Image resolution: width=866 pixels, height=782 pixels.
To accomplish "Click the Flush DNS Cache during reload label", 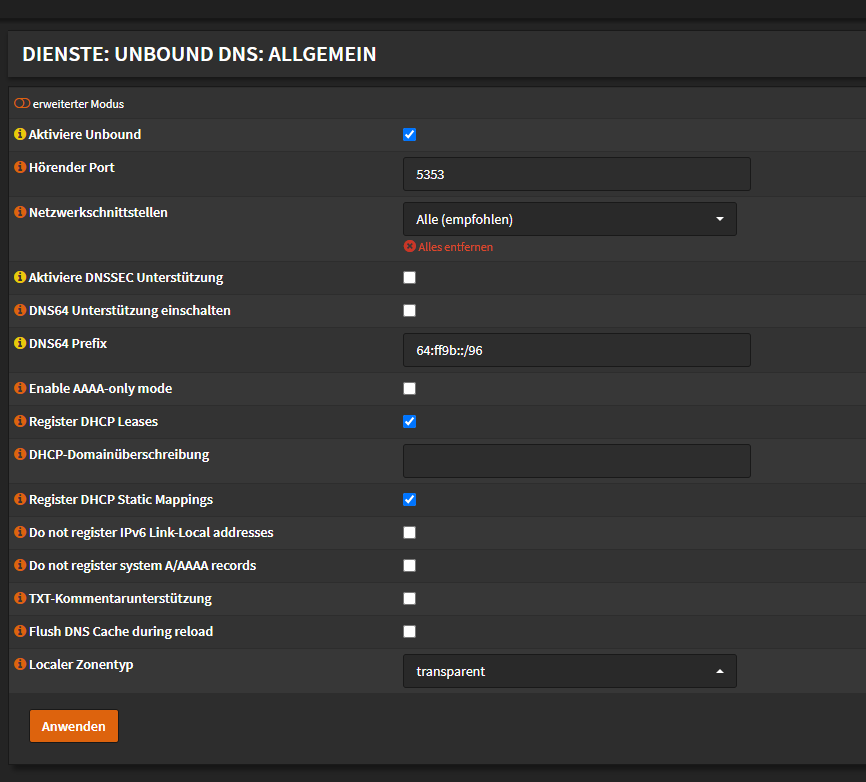I will 121,631.
